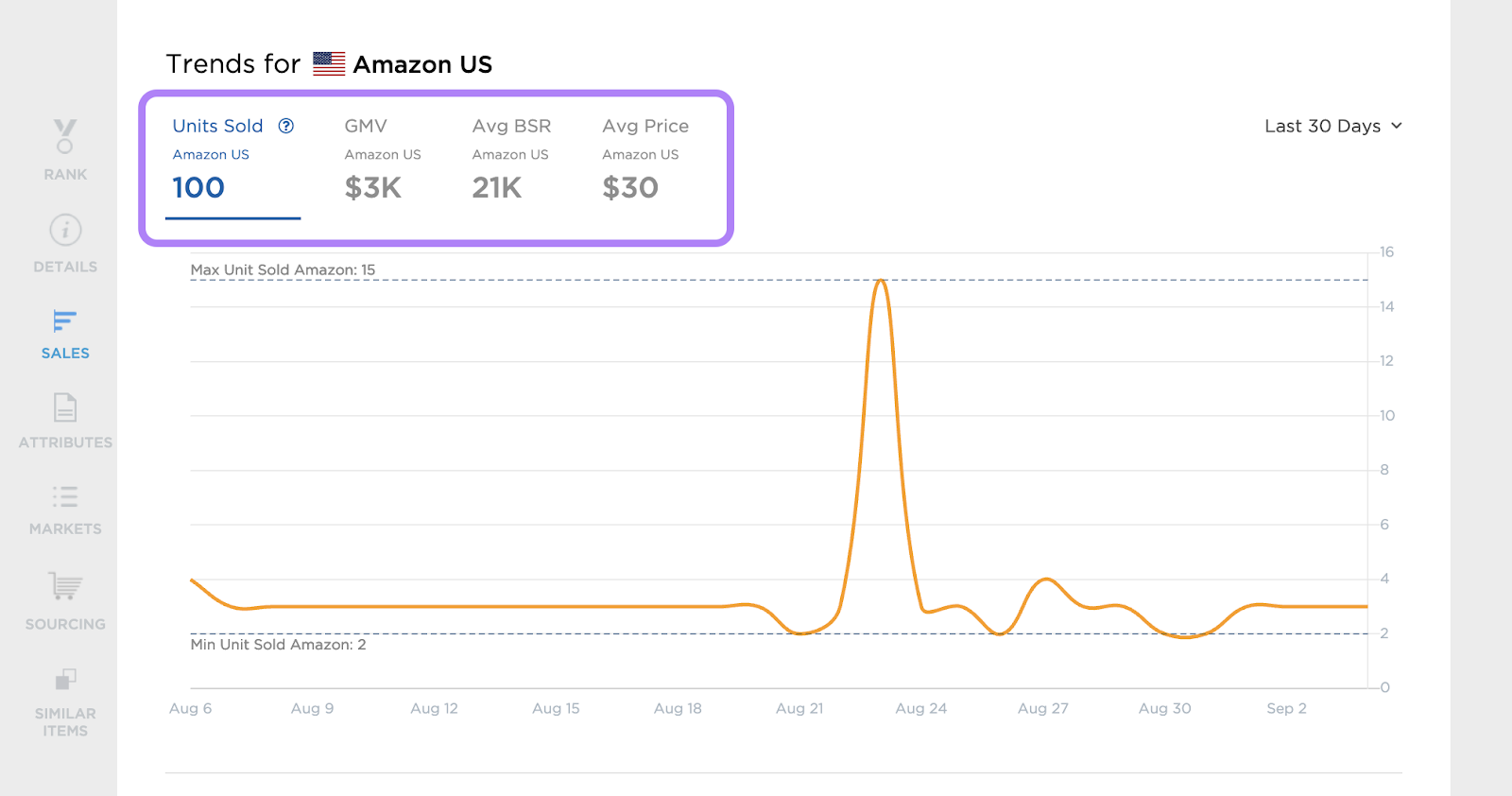Click the Min Unit Sold Amazon label
Screen dimensions: 1512x796
[278, 645]
